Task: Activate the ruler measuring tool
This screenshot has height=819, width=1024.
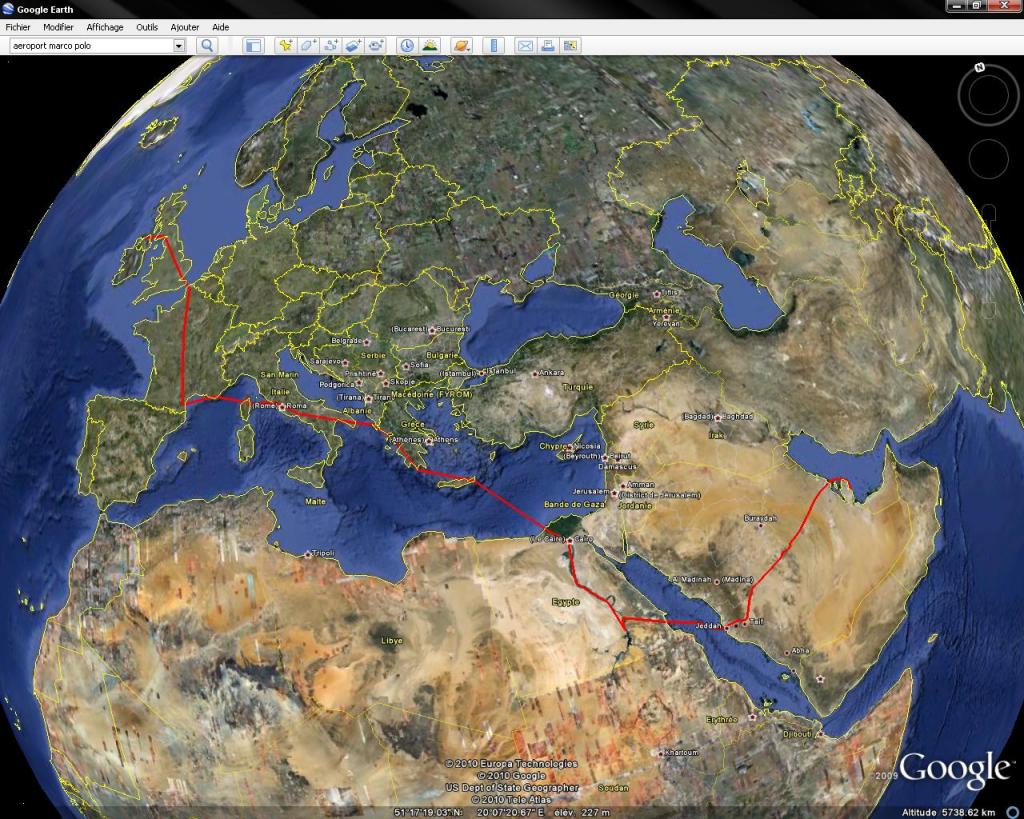Action: pos(494,45)
